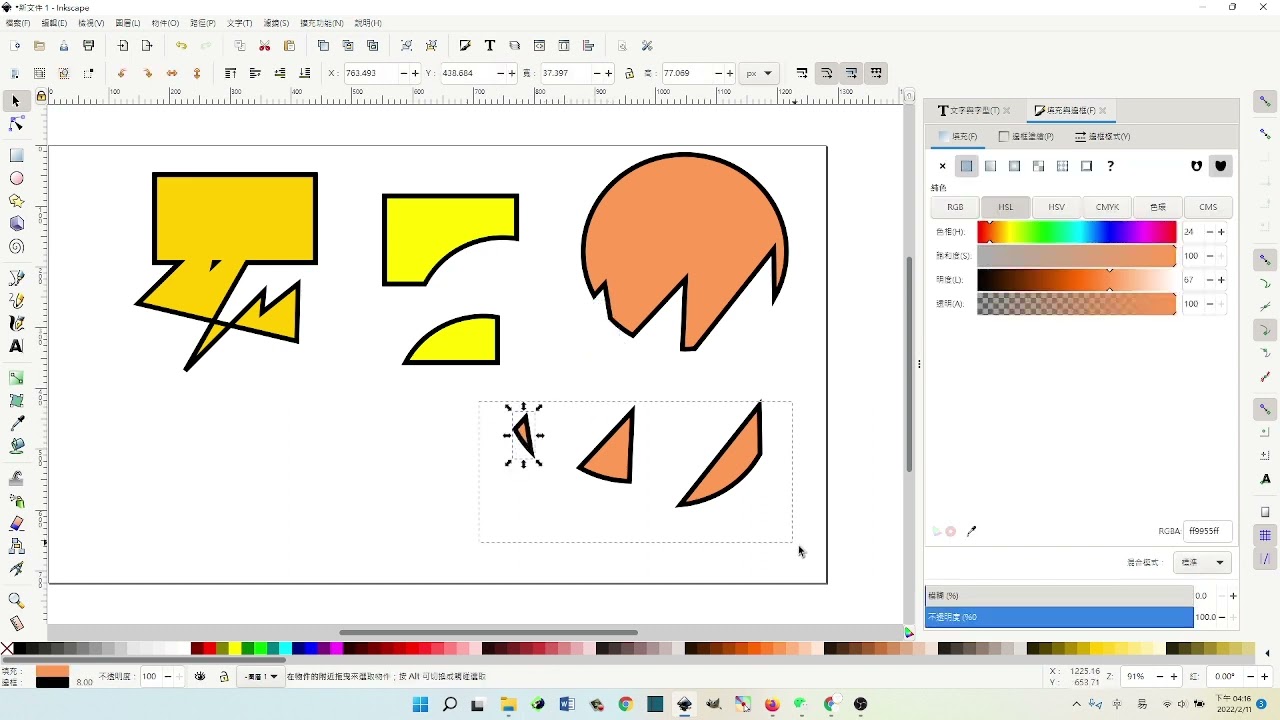The width and height of the screenshot is (1280, 720).
Task: Increase zoom percentage with plus button
Action: tap(1174, 677)
